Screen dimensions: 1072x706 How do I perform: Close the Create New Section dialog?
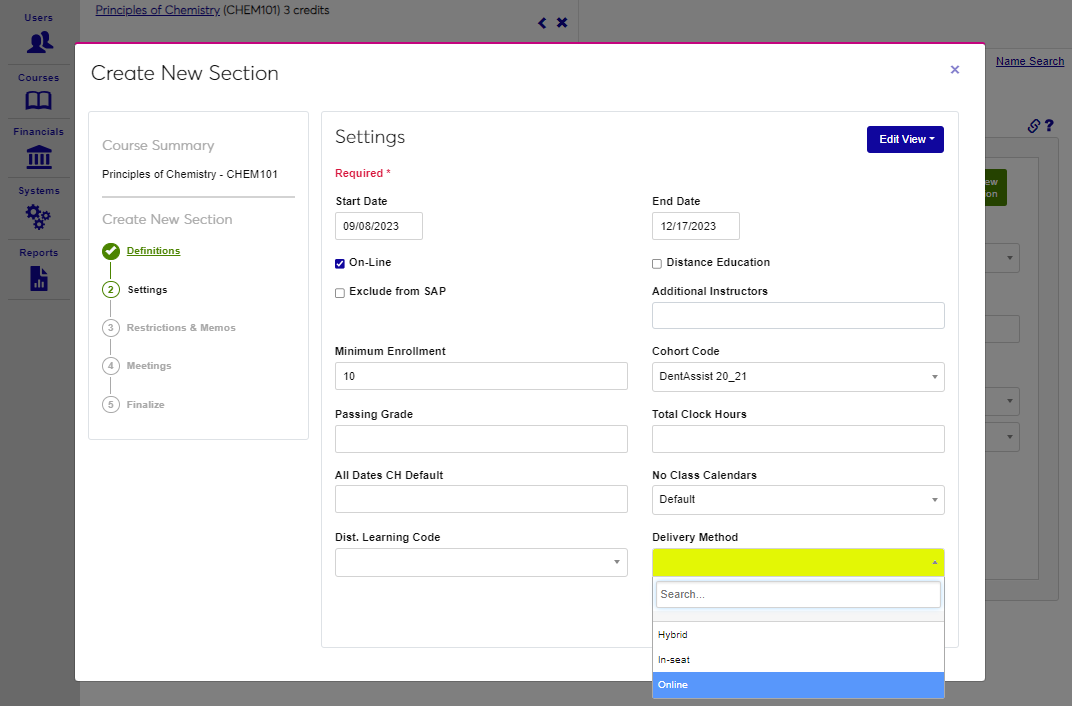954,70
